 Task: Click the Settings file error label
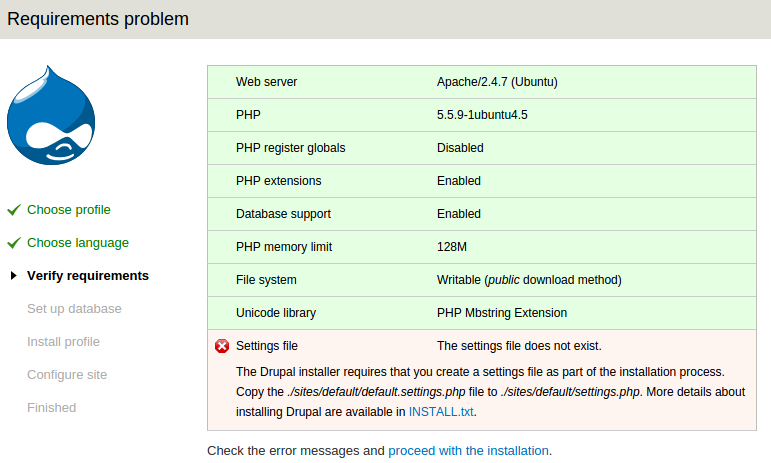tap(267, 346)
